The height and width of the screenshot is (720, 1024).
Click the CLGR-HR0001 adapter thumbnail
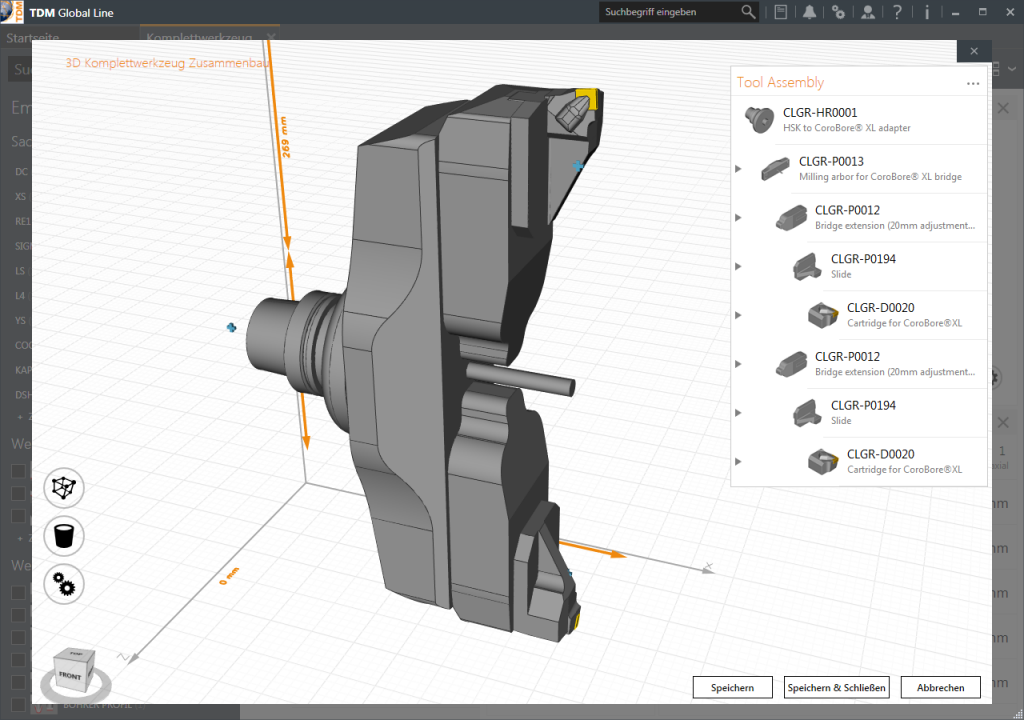coord(759,120)
